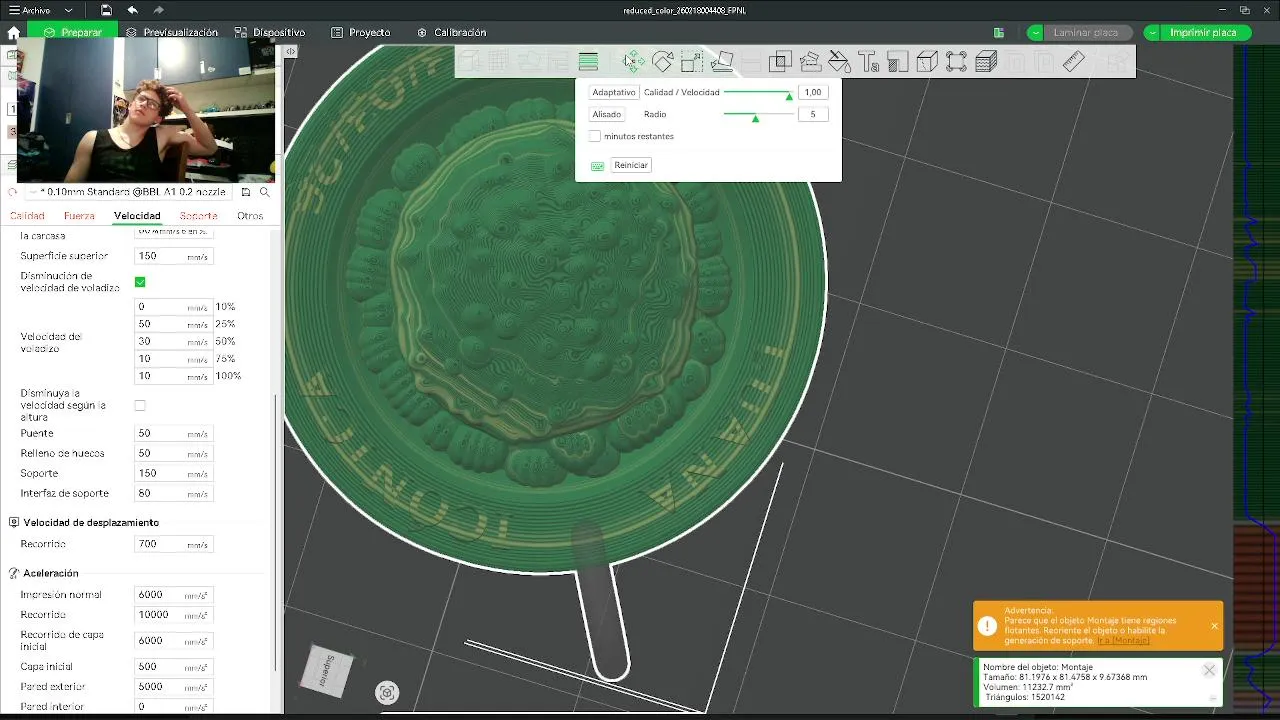Click the Puente speed input field
1280x720 pixels.
pyautogui.click(x=174, y=434)
